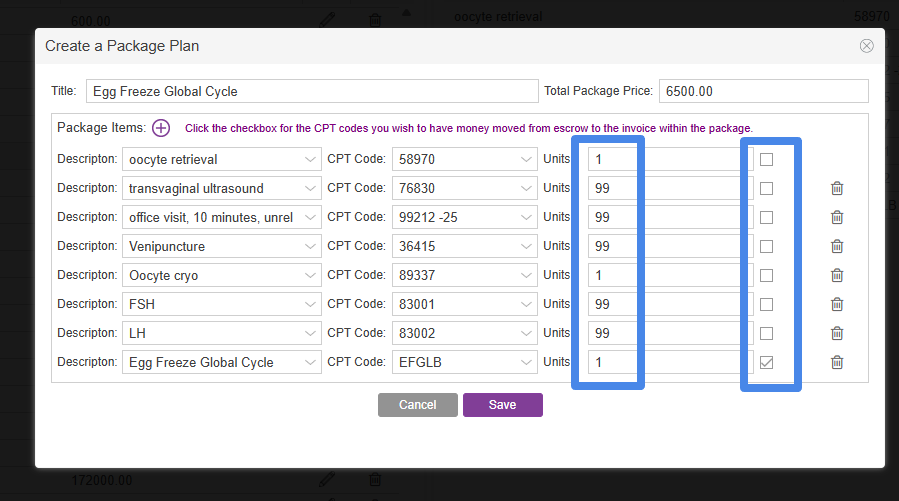
Task: Click the purple Save button
Action: pyautogui.click(x=502, y=405)
